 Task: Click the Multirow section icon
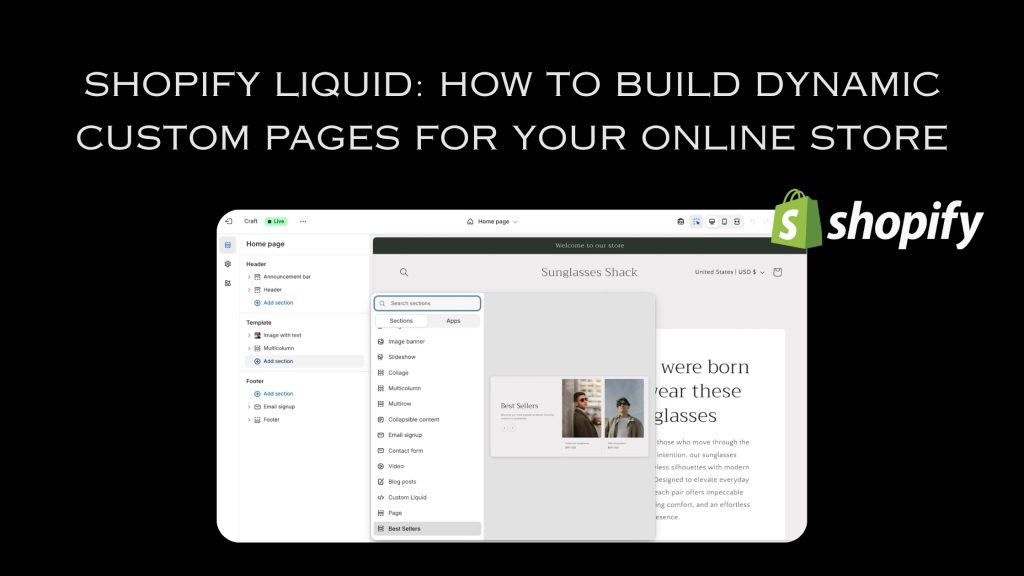coord(381,404)
